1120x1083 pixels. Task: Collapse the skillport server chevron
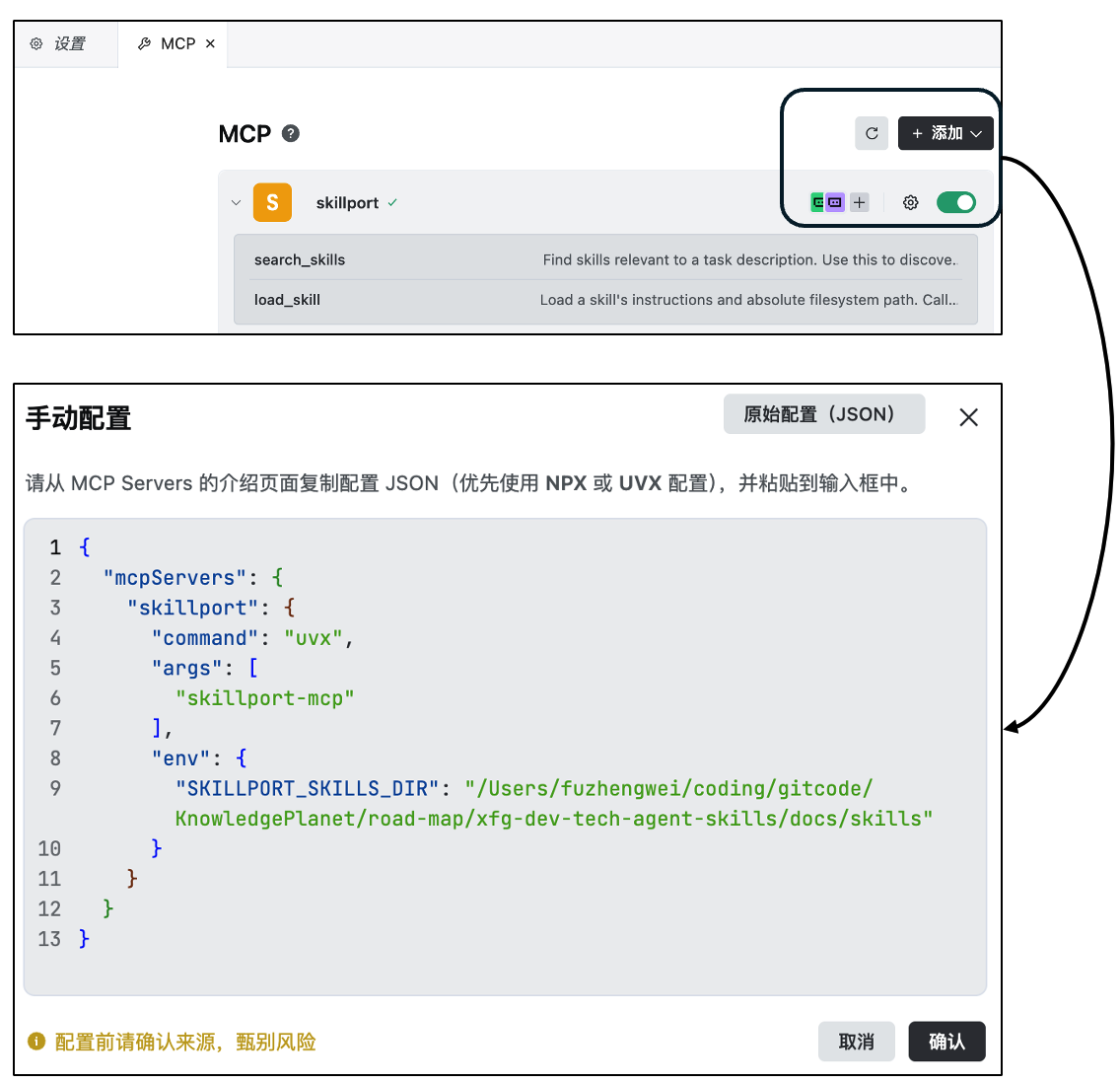pyautogui.click(x=236, y=203)
